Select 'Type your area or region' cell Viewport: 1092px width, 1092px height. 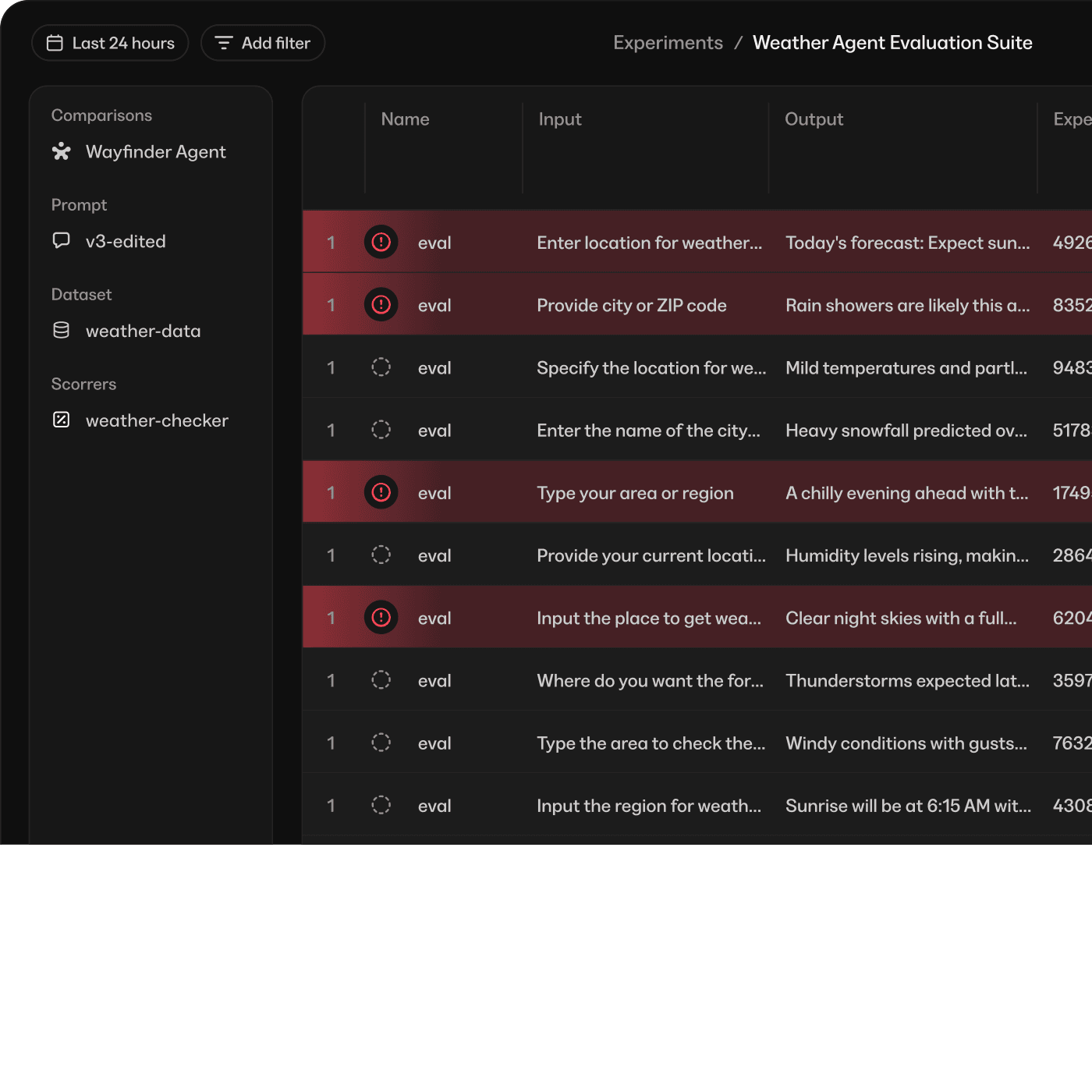[x=635, y=494]
